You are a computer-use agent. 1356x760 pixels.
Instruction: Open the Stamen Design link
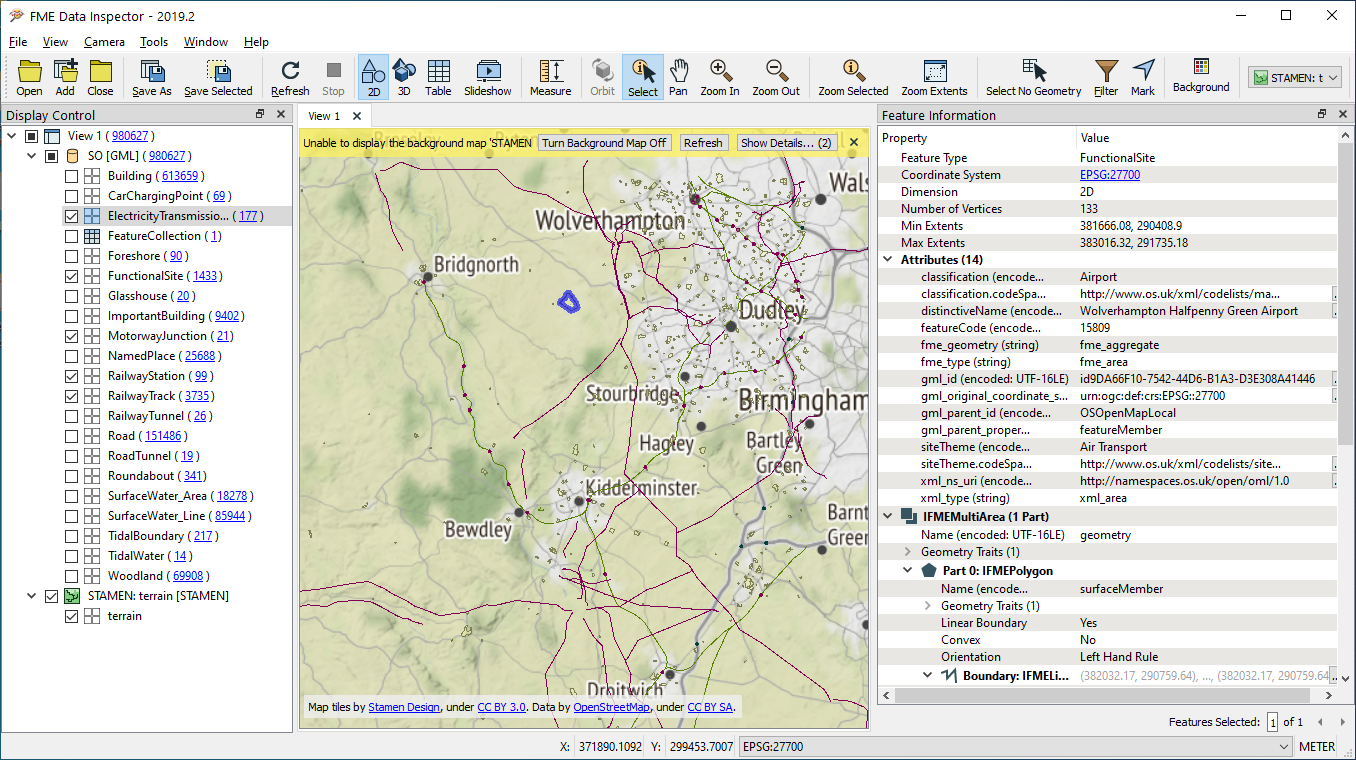(404, 707)
